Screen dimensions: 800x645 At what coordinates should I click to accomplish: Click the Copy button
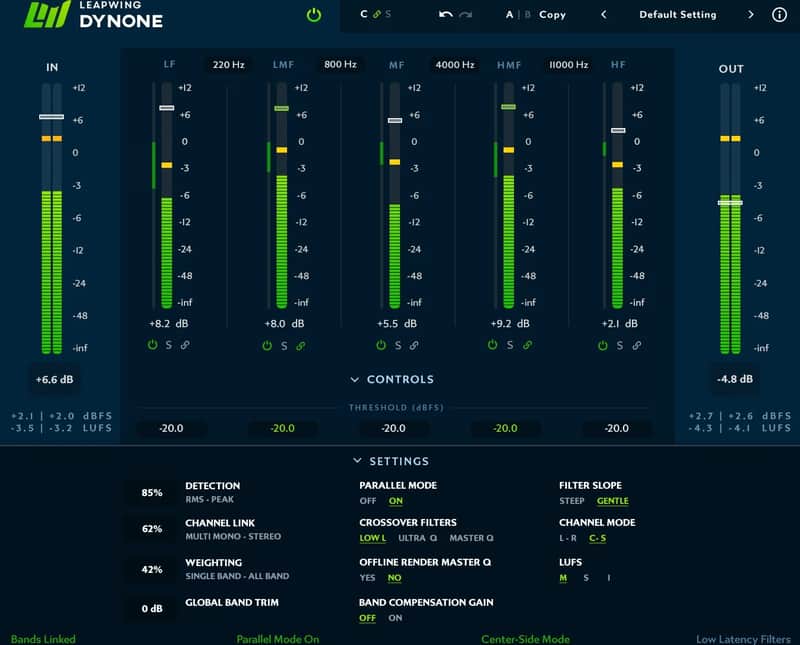click(x=553, y=15)
